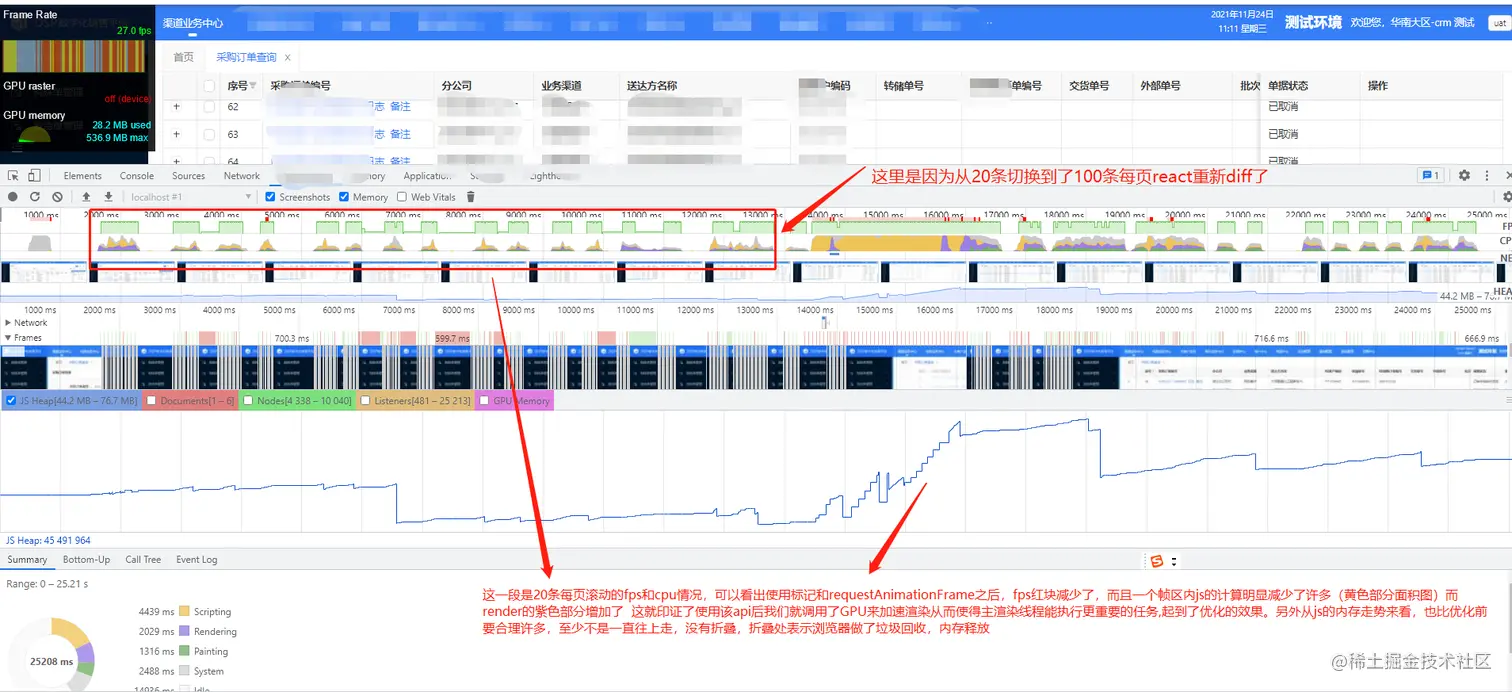The image size is (1512, 692).
Task: Open the Console panel tab
Action: (136, 175)
